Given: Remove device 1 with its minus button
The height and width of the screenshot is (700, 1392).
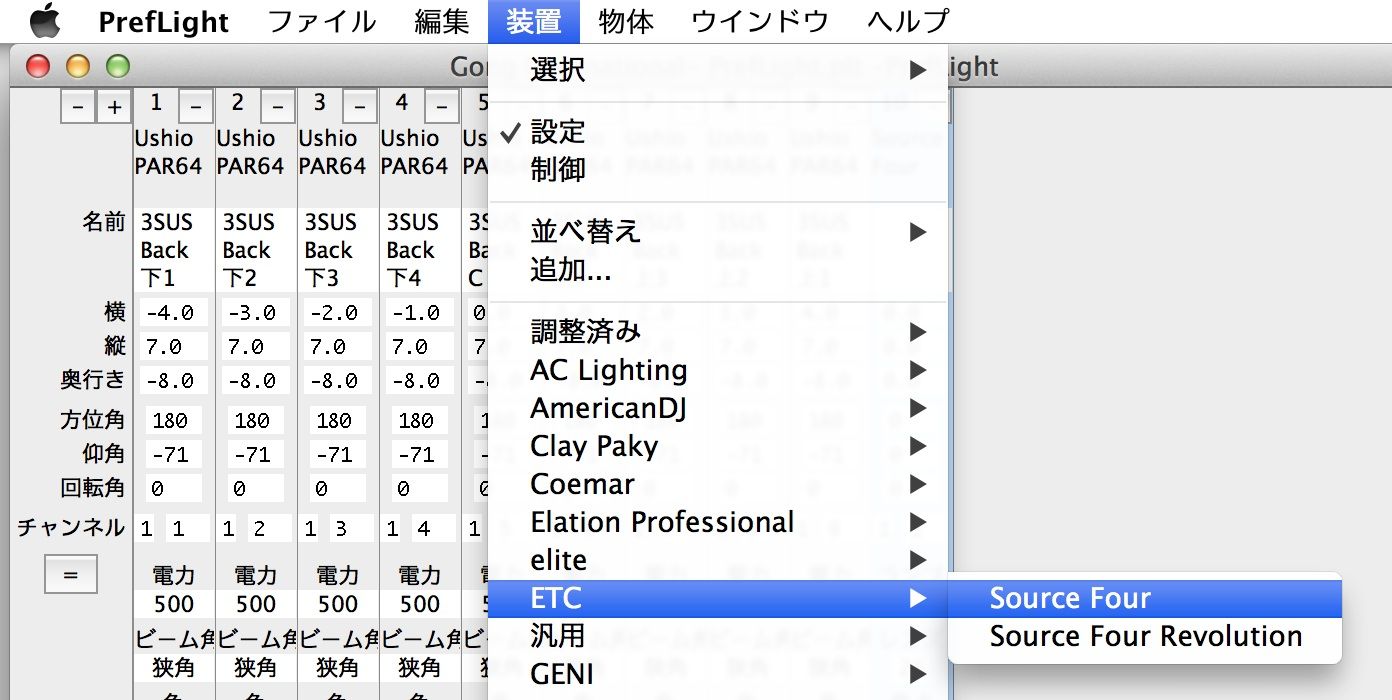Looking at the screenshot, I should point(196,107).
